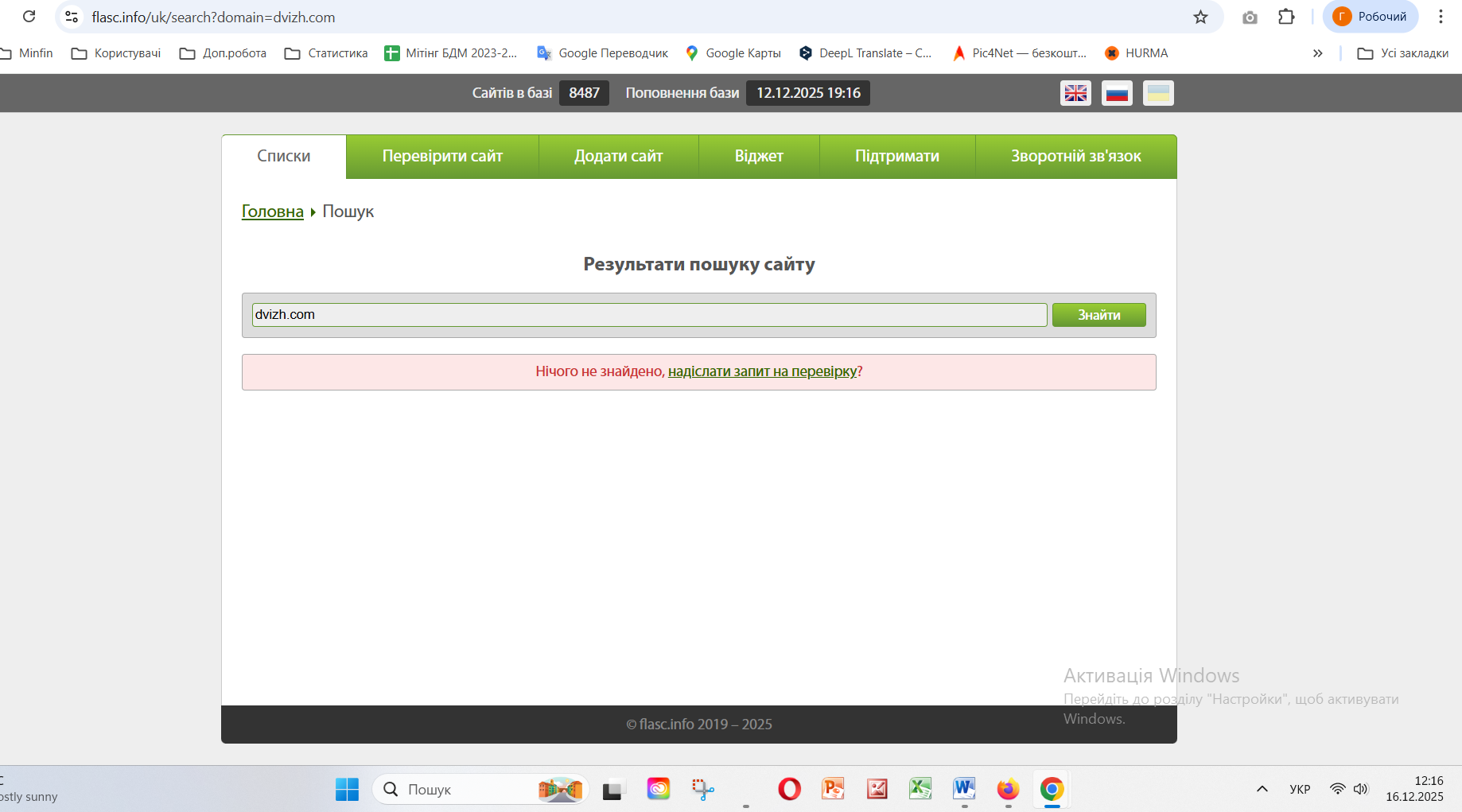Viewport: 1462px width, 812px height.
Task: Click the camera screenshot extension icon
Action: coord(1250,17)
